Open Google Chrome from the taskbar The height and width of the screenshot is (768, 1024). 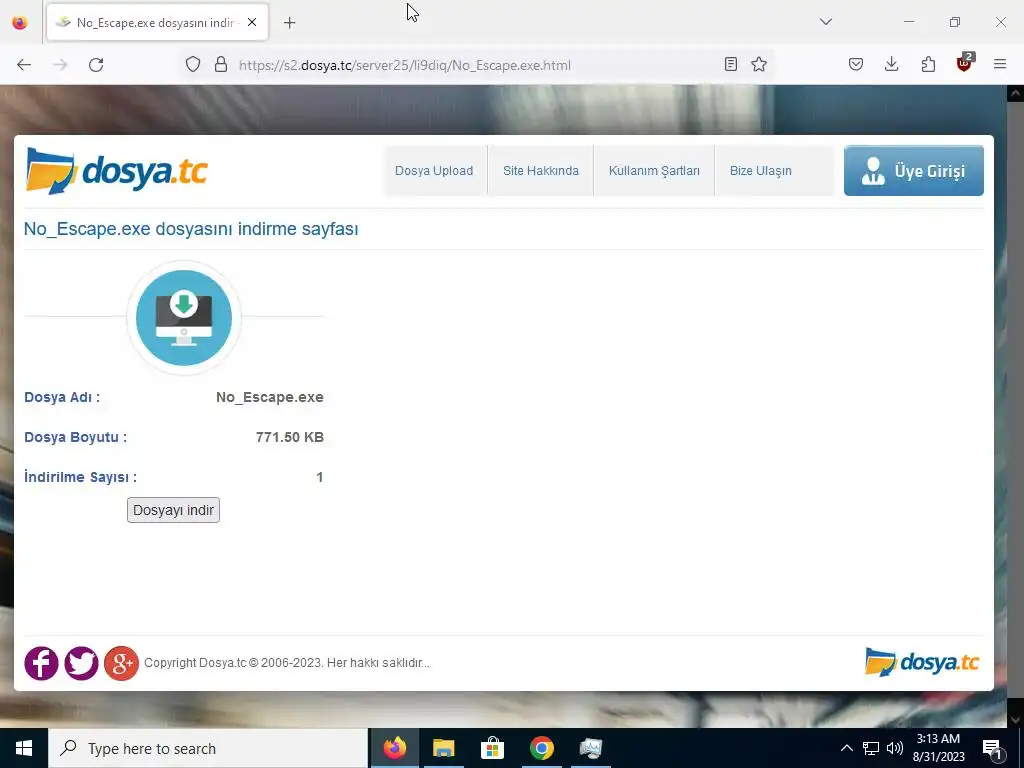541,748
